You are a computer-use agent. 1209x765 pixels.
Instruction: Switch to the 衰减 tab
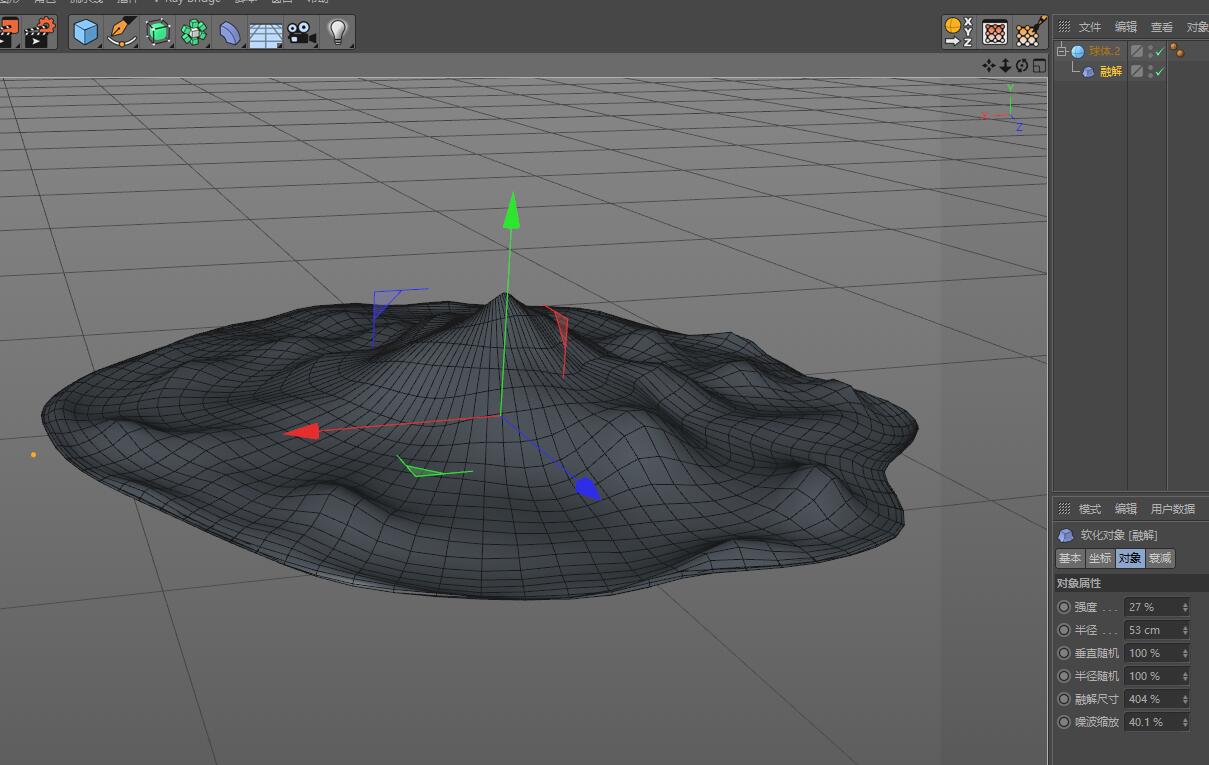[1160, 559]
